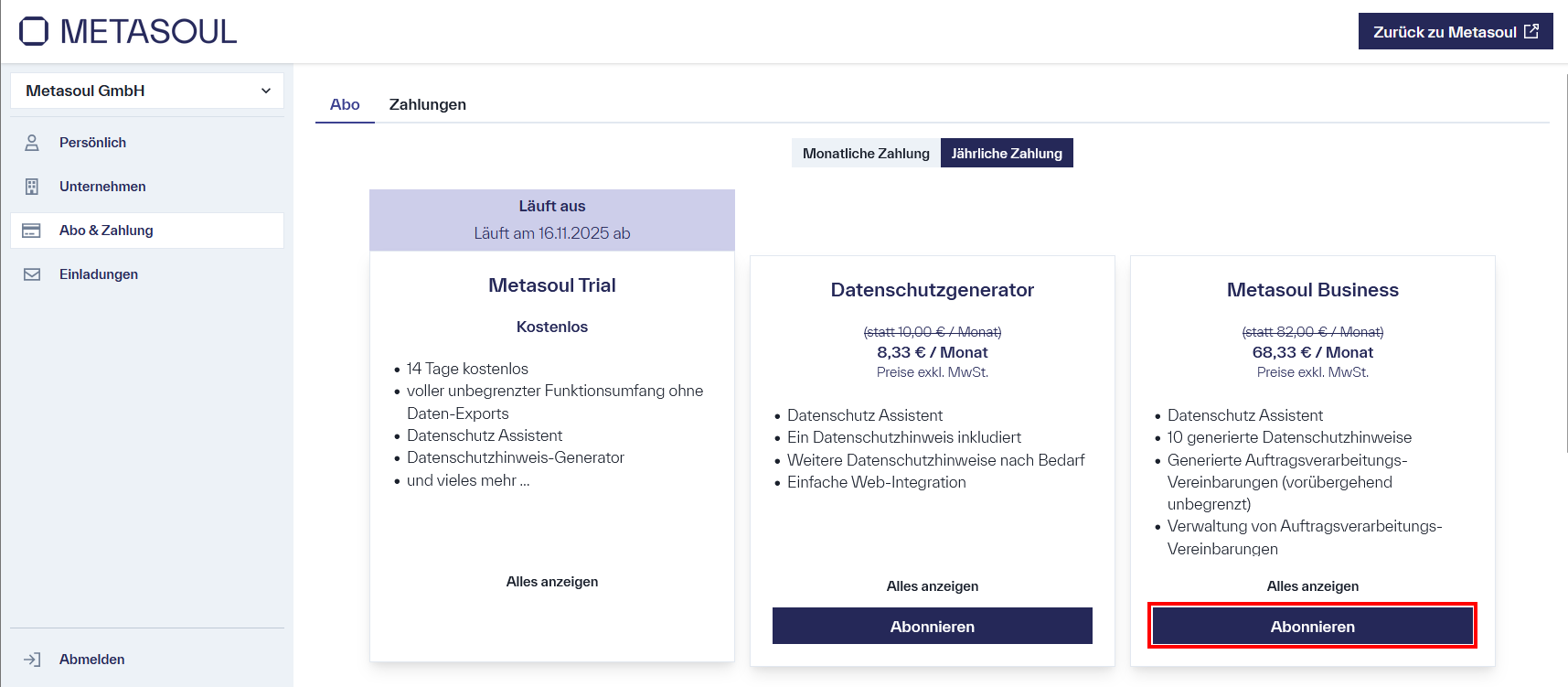
Task: Show all Datenschutzgenerator features via Alles anzeigen
Action: [x=933, y=586]
